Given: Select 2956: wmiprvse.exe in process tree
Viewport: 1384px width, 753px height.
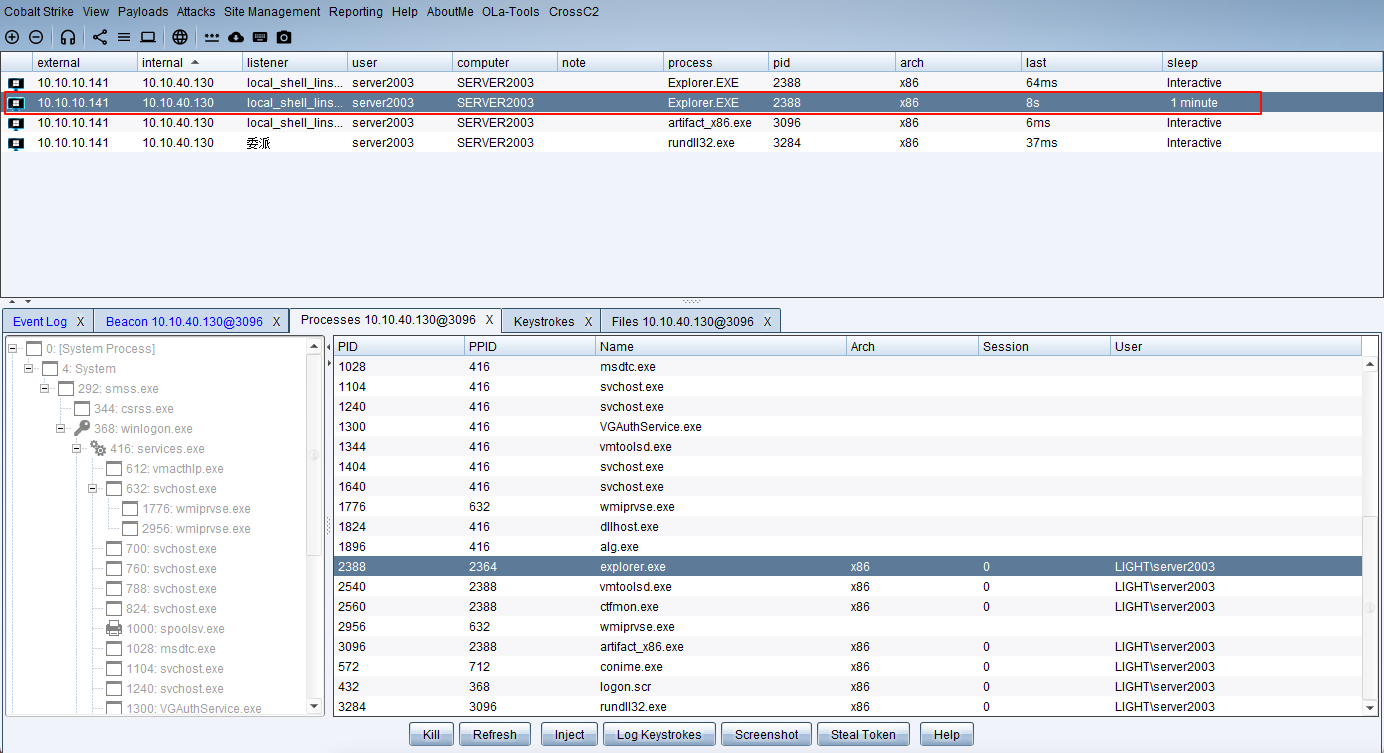Looking at the screenshot, I should pos(196,528).
